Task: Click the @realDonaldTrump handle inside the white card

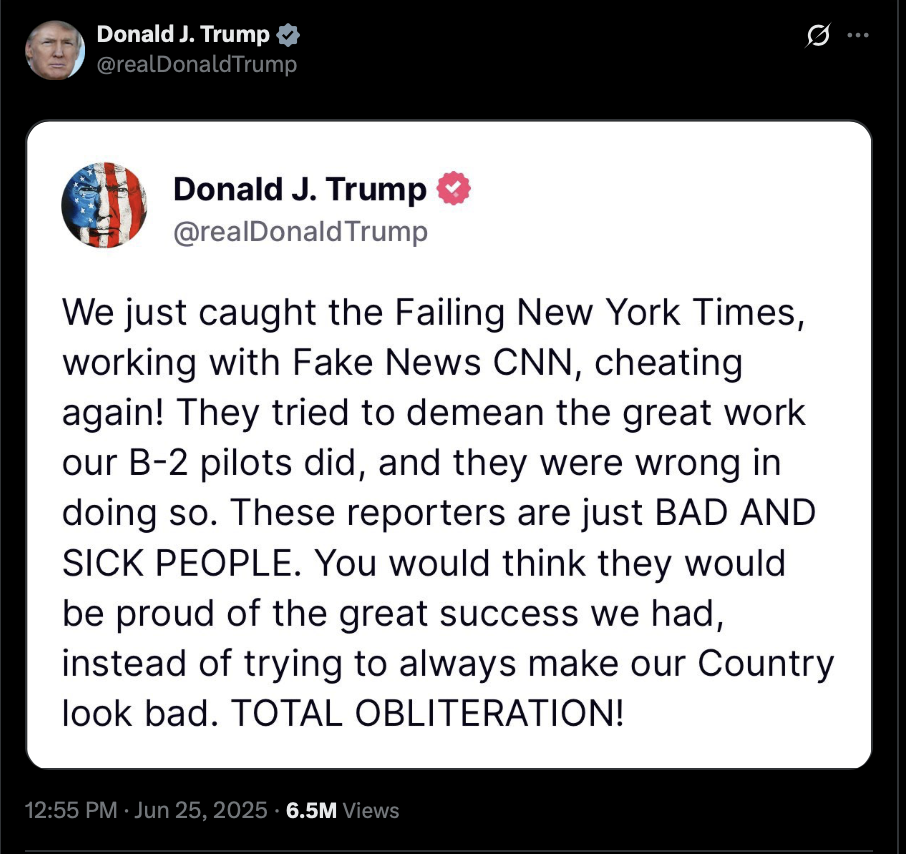Action: (x=300, y=232)
